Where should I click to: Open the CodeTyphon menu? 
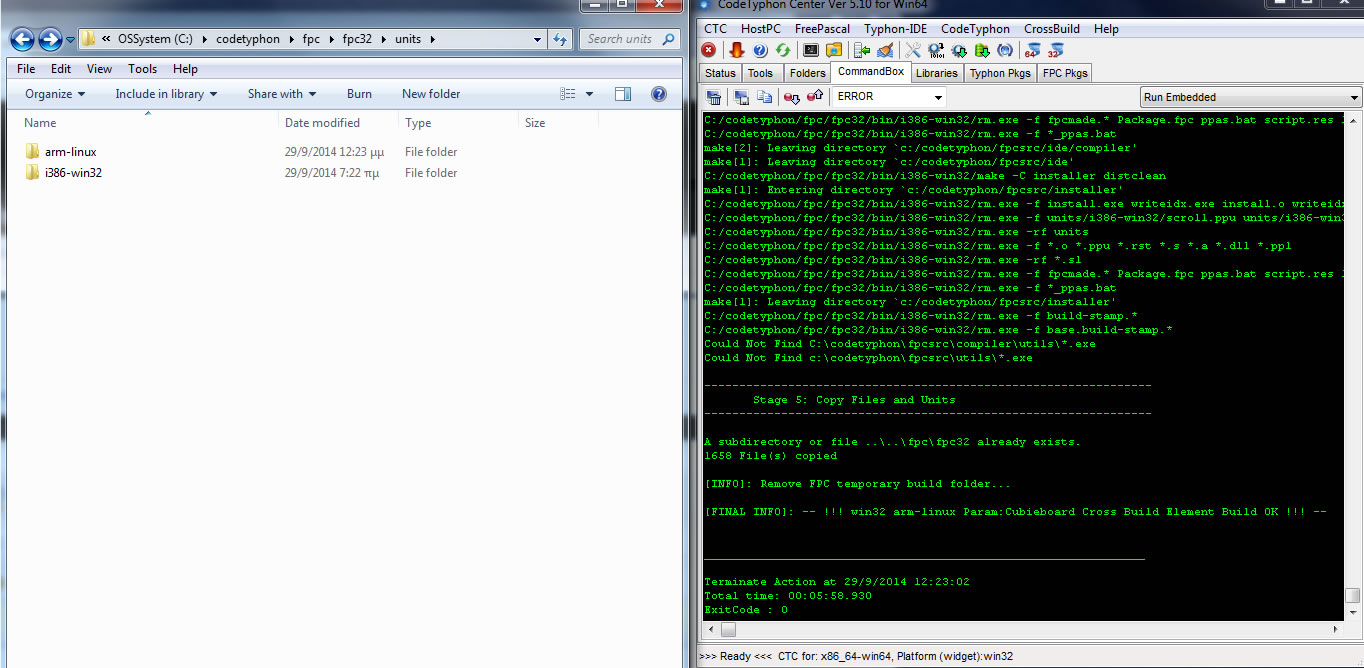coord(976,29)
